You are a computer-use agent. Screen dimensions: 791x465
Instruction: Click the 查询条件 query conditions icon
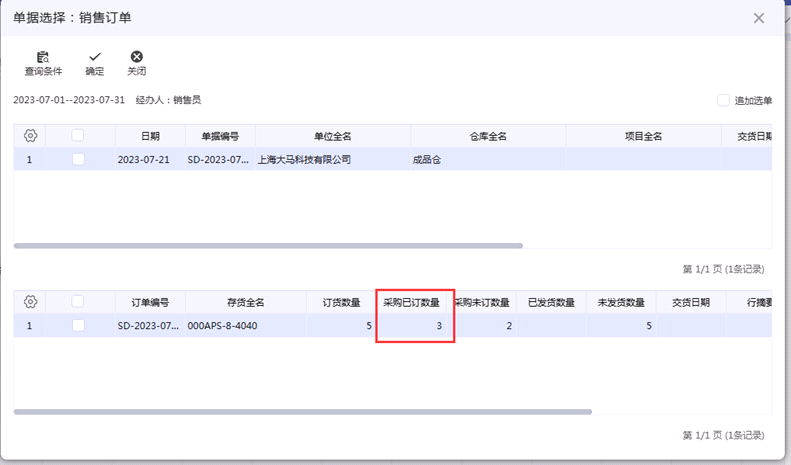[x=43, y=58]
